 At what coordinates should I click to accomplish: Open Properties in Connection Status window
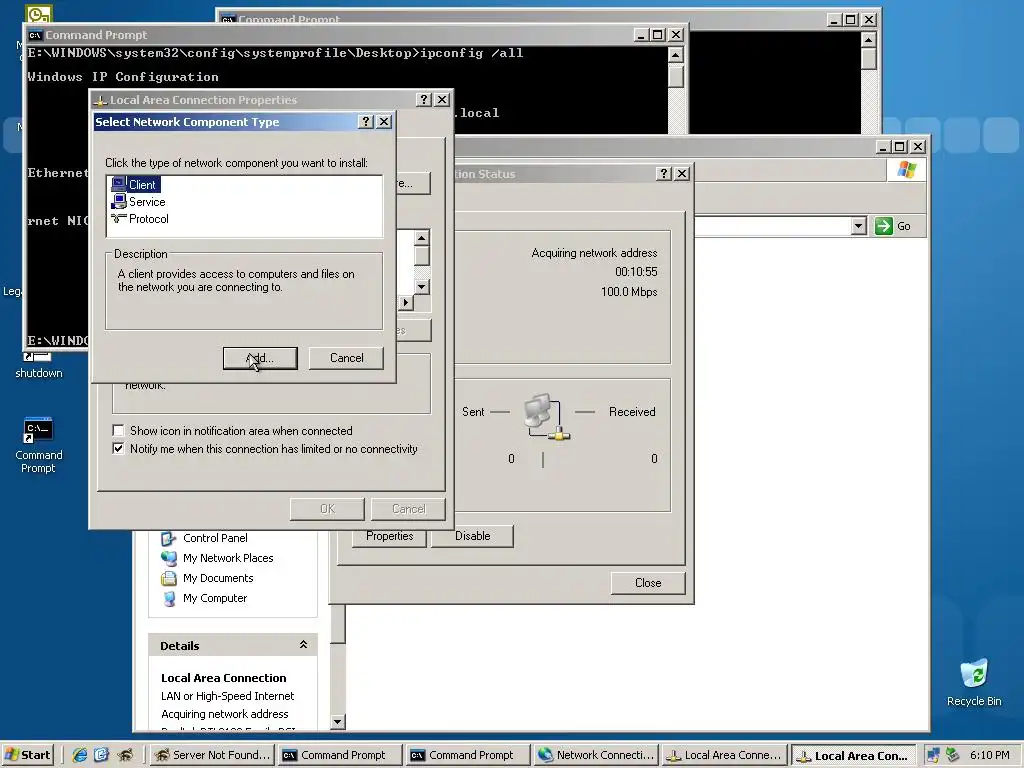point(389,536)
